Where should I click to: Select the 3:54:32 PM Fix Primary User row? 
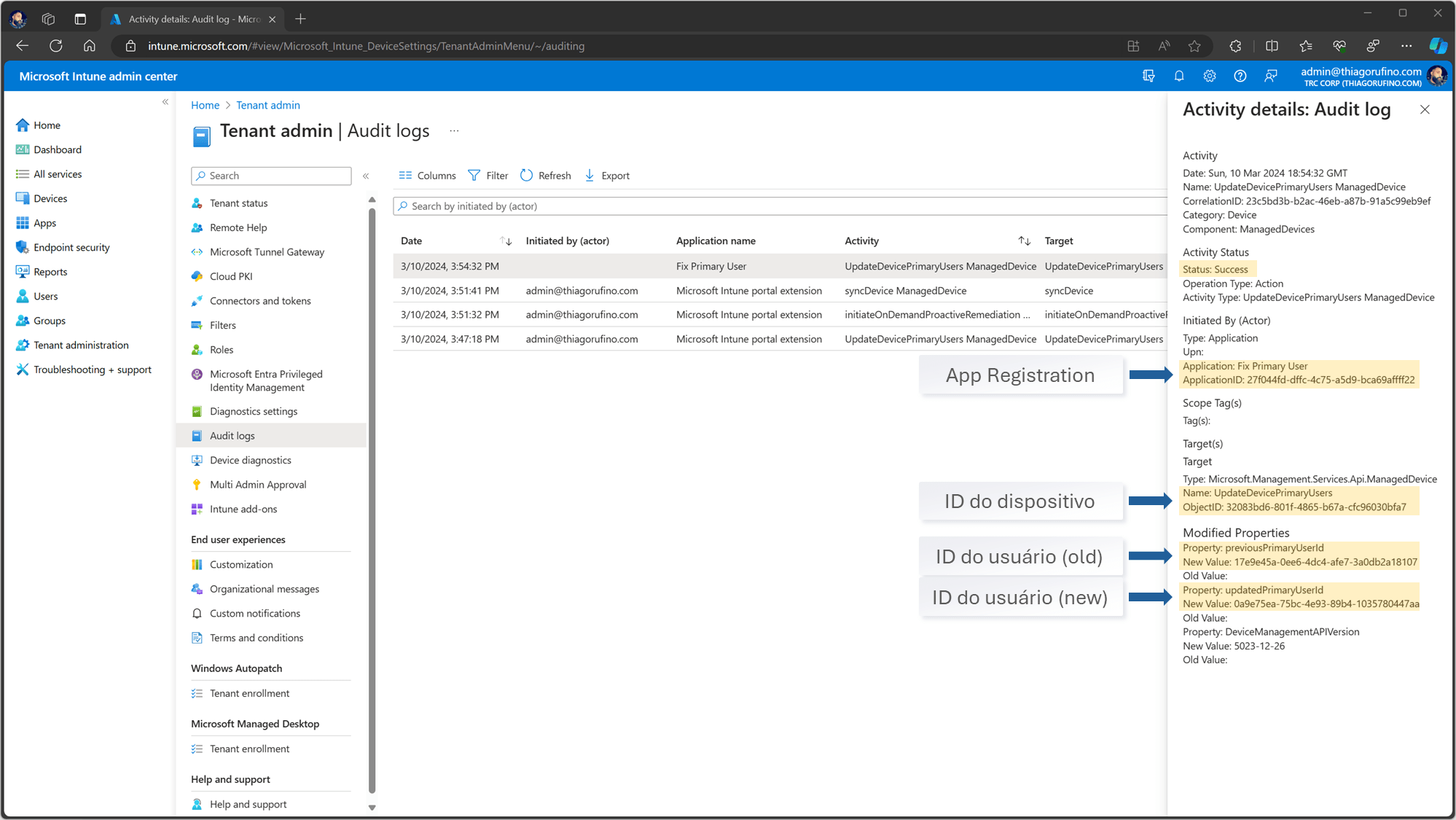780,266
